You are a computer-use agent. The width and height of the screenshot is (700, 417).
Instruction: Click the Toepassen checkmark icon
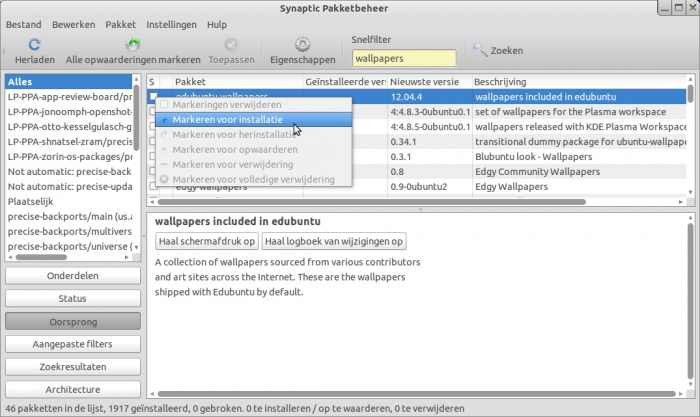tap(231, 44)
